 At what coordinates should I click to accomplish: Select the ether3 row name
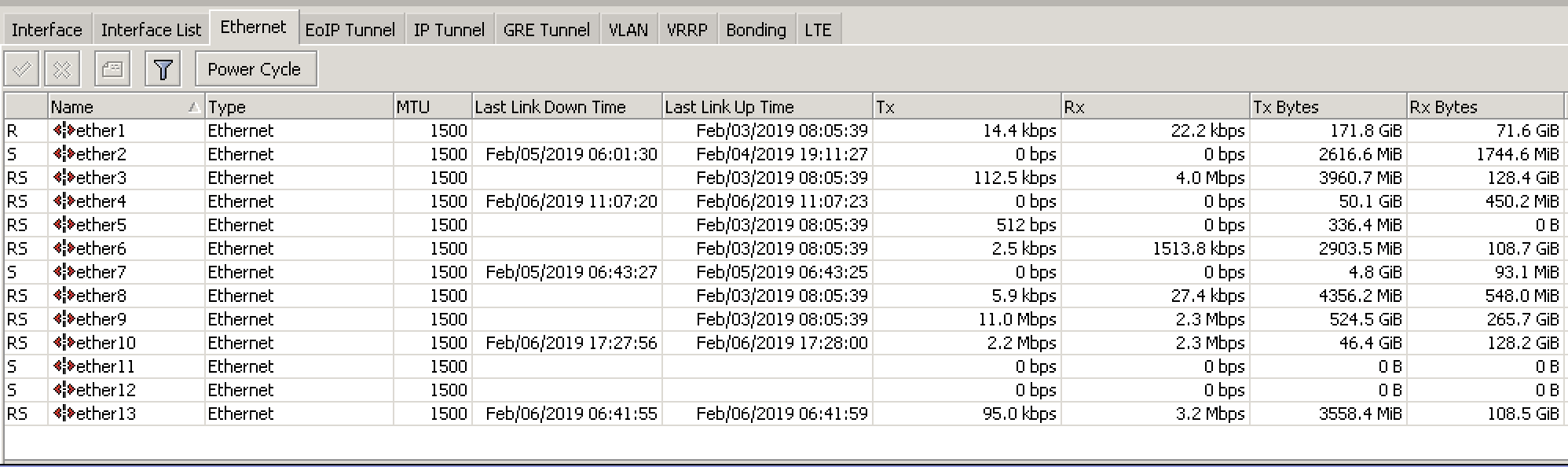(x=101, y=178)
